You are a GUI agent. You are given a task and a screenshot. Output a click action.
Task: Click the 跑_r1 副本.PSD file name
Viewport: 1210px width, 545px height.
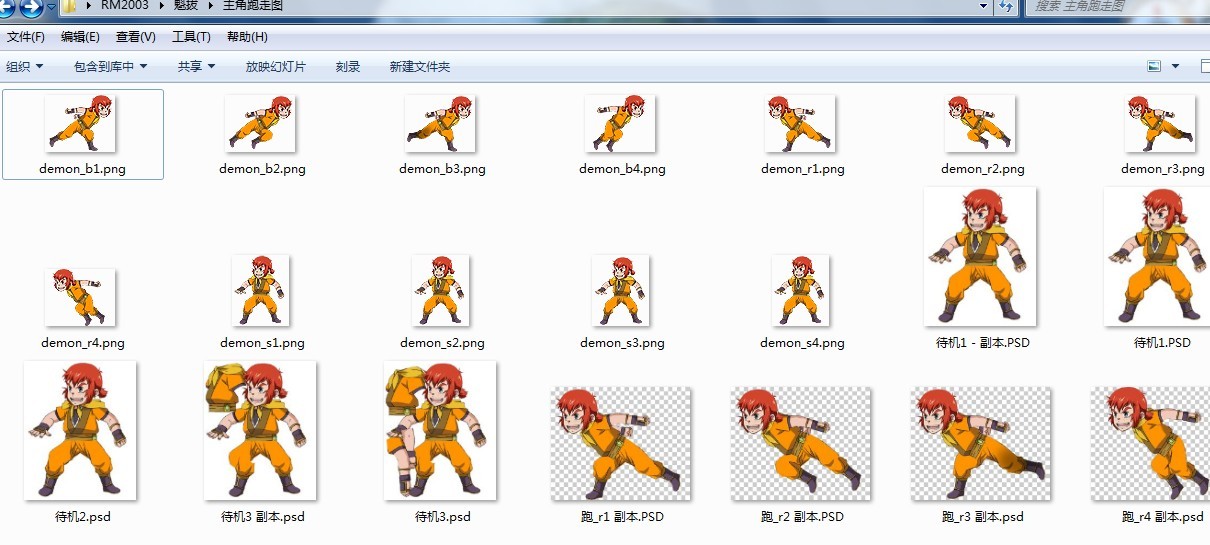pos(622,517)
